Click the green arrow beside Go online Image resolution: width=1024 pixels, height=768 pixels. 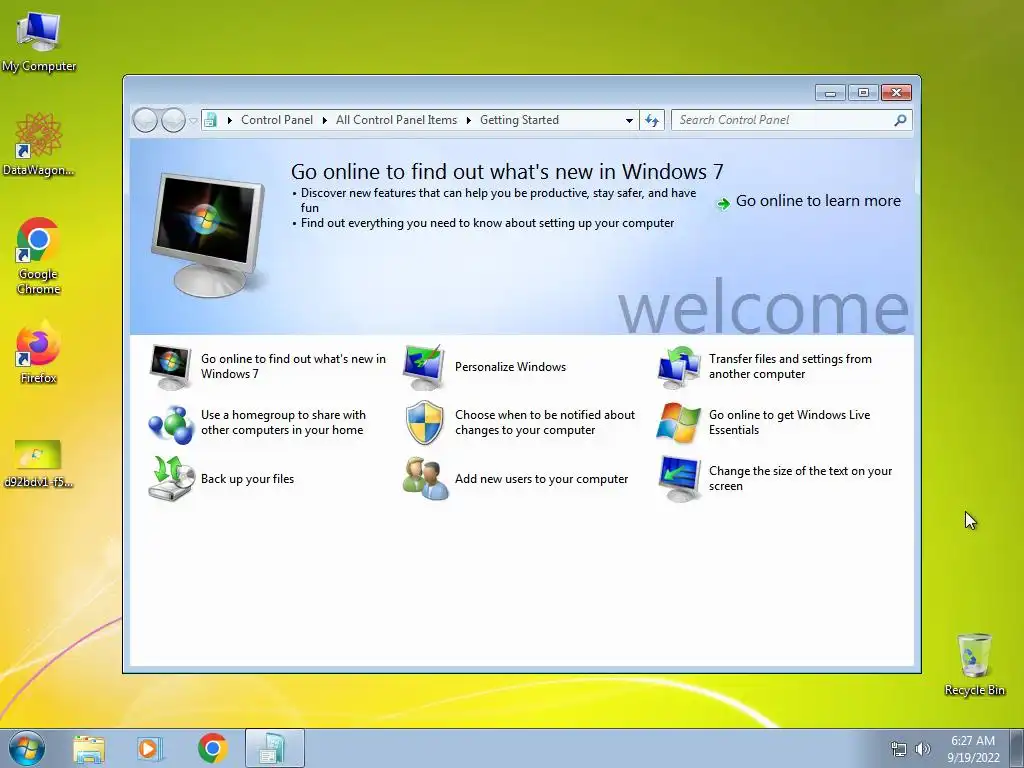[723, 204]
